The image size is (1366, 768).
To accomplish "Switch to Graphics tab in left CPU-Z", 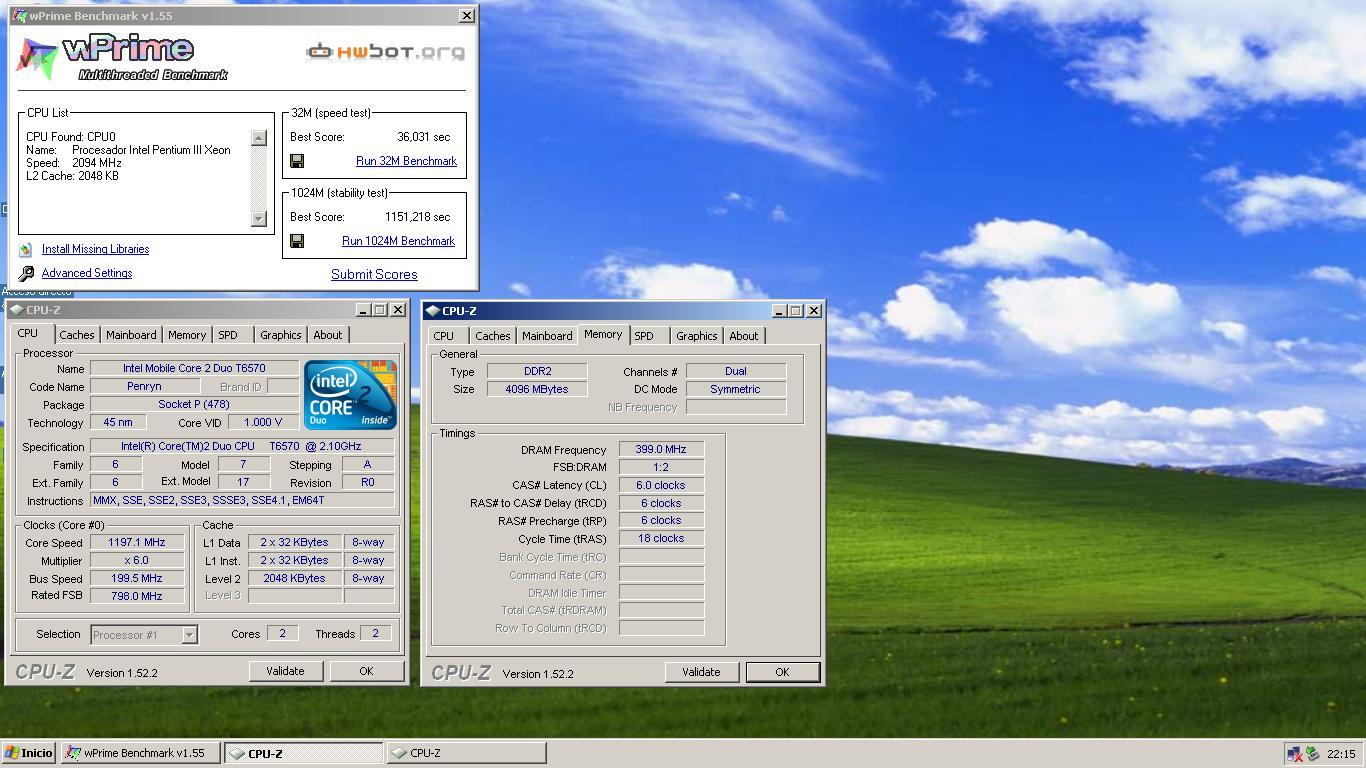I will 280,335.
